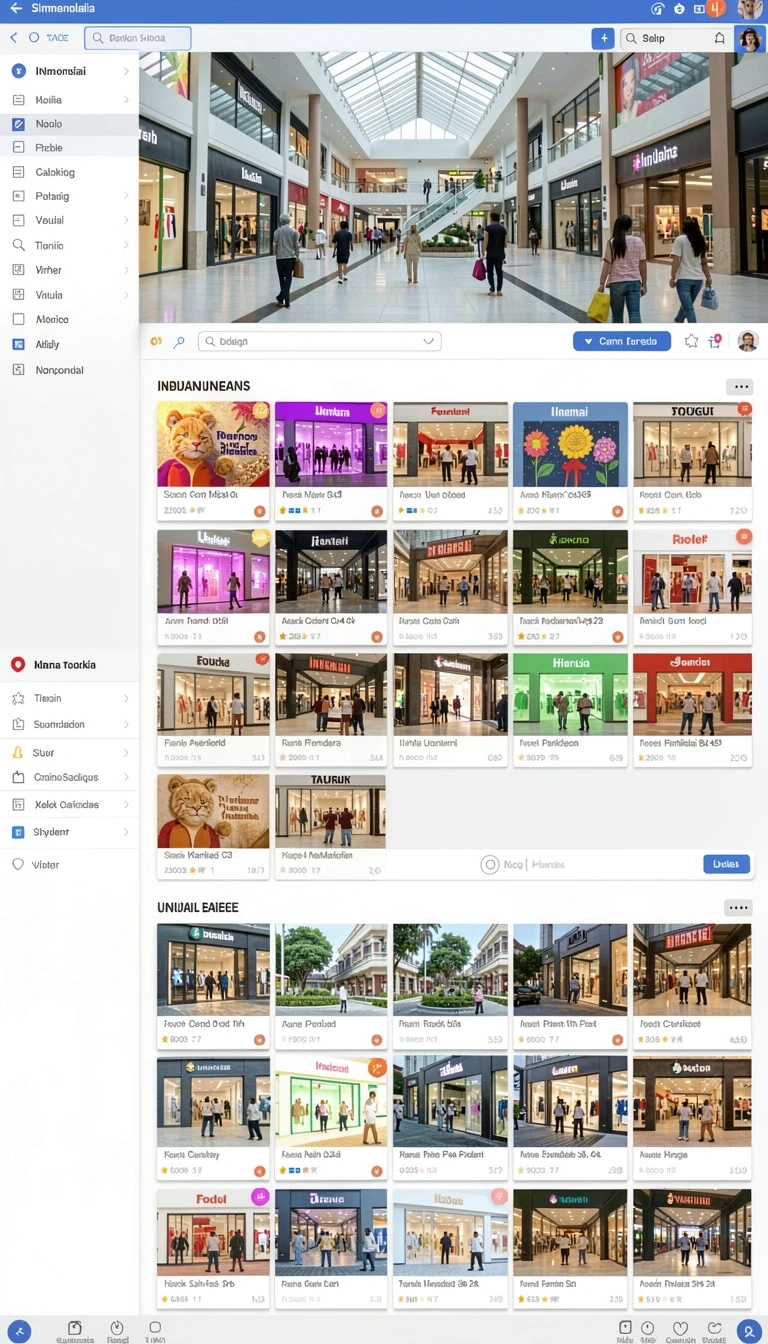Open the flowers Iinamal thumbnail

pyautogui.click(x=570, y=444)
